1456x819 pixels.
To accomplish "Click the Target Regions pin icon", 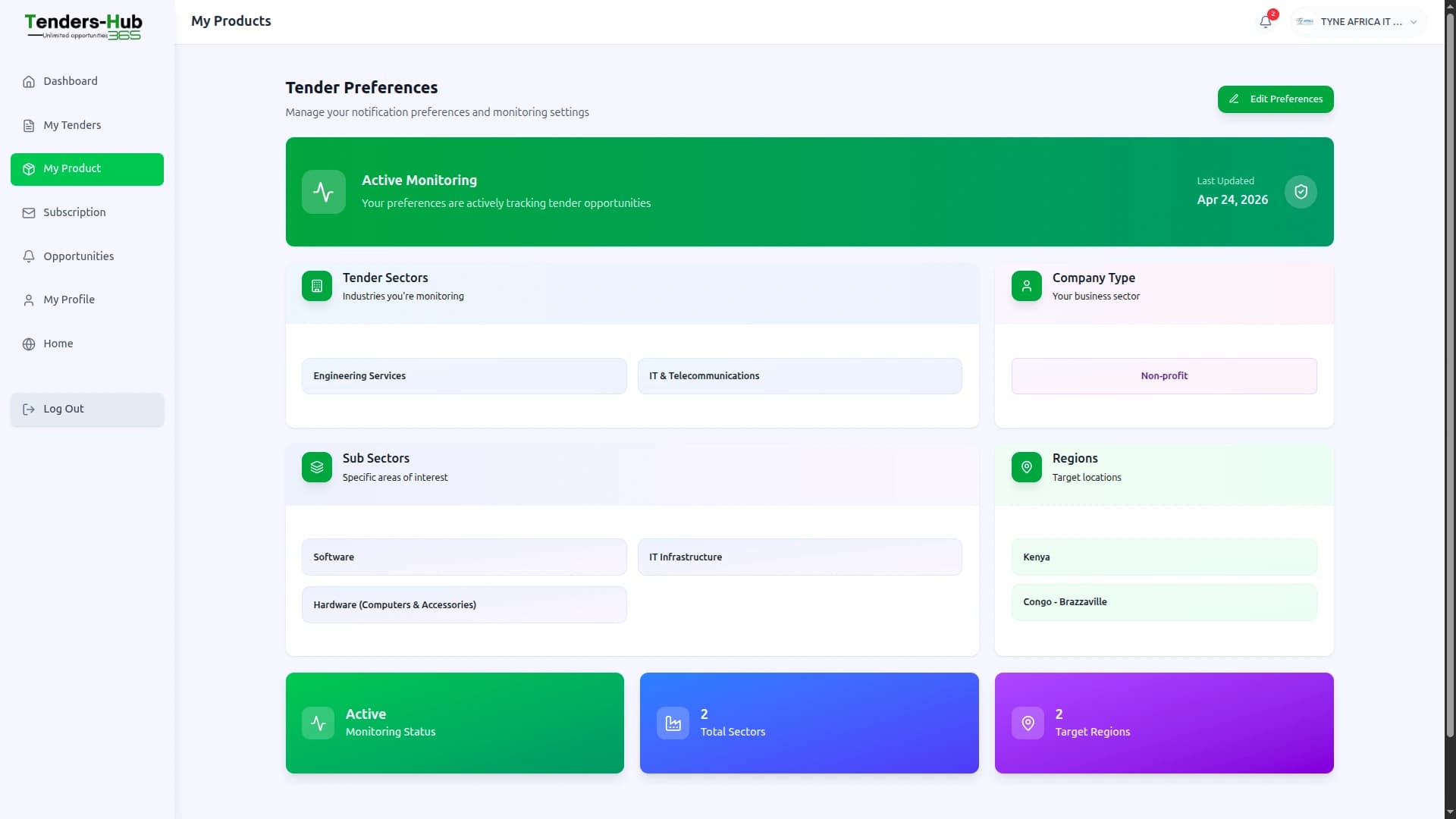I will coord(1028,723).
